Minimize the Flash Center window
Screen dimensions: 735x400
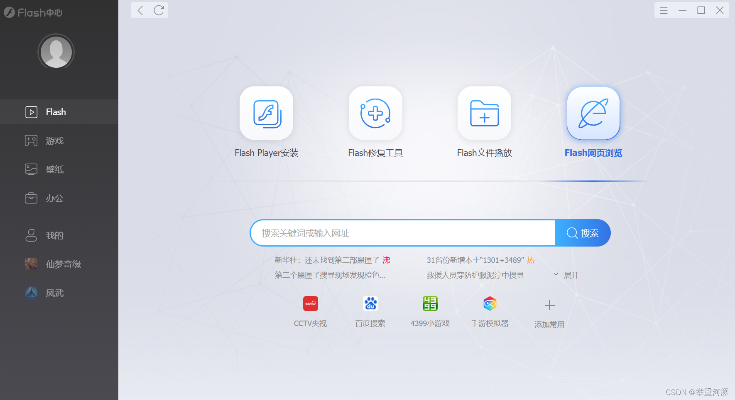682,10
